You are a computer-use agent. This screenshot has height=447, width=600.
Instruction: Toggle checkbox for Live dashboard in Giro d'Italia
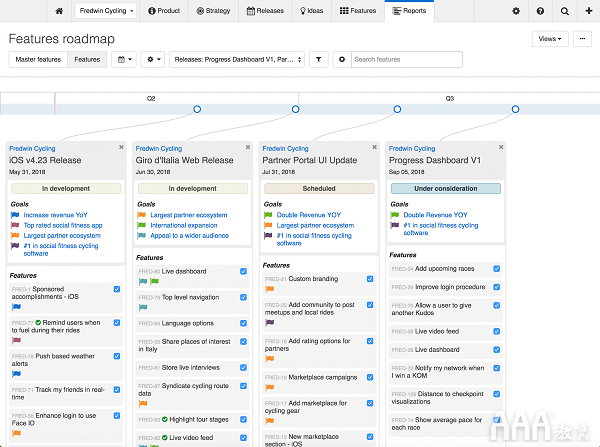[x=243, y=271]
